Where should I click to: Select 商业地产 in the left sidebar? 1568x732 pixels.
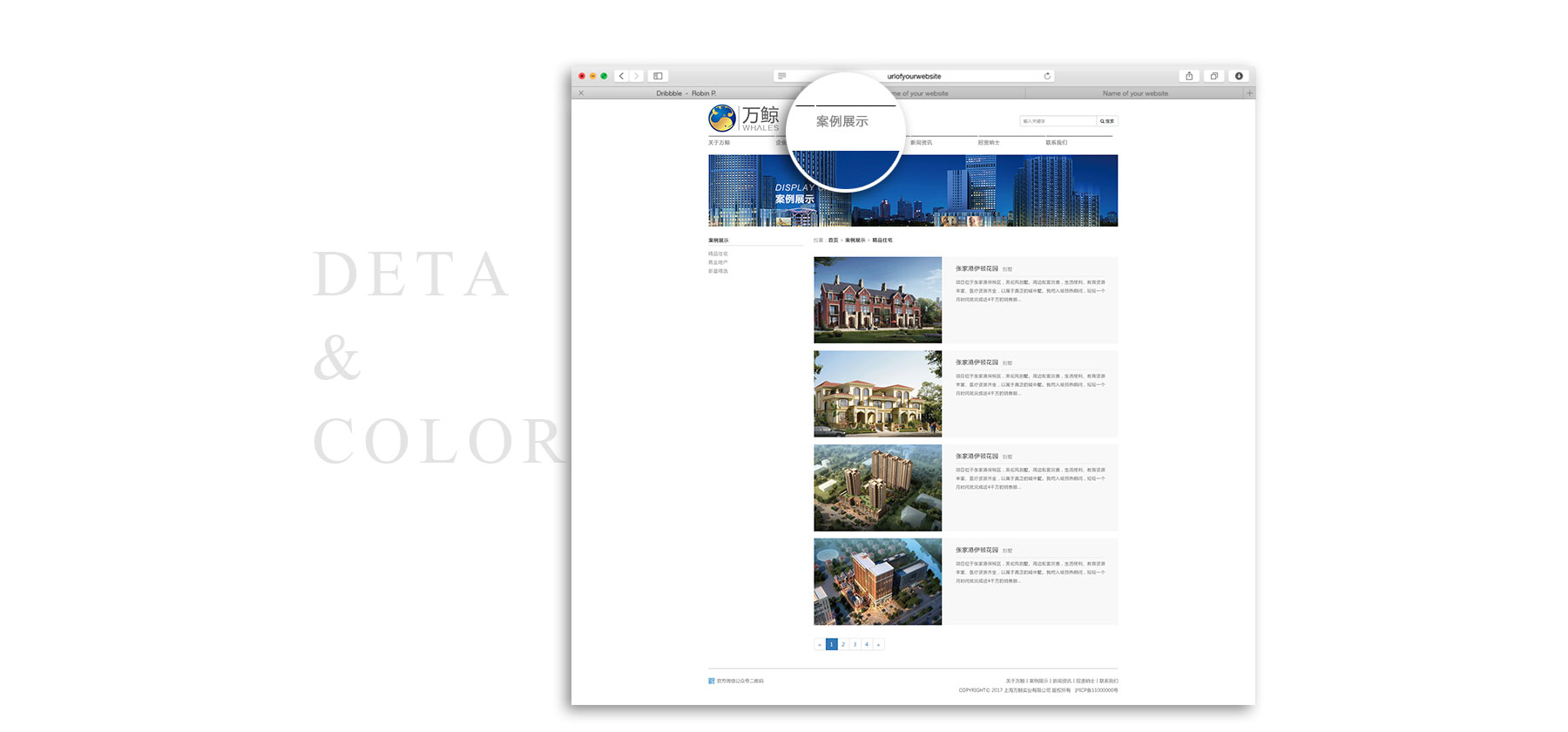pyautogui.click(x=718, y=262)
